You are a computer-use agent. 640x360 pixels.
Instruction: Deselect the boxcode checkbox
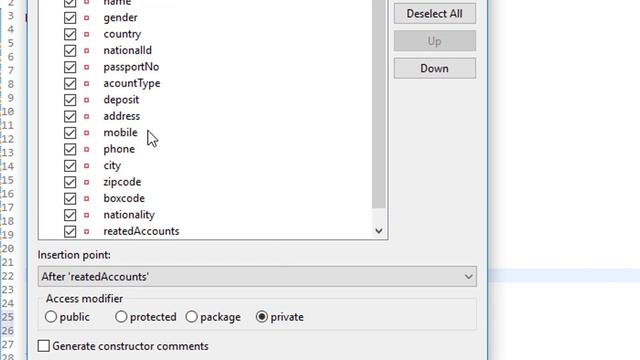pos(70,198)
